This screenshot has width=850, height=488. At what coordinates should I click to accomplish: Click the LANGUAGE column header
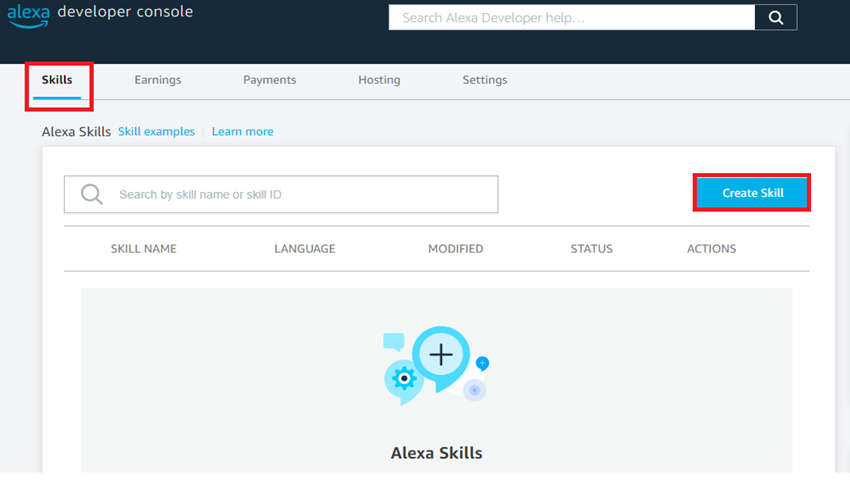click(305, 249)
